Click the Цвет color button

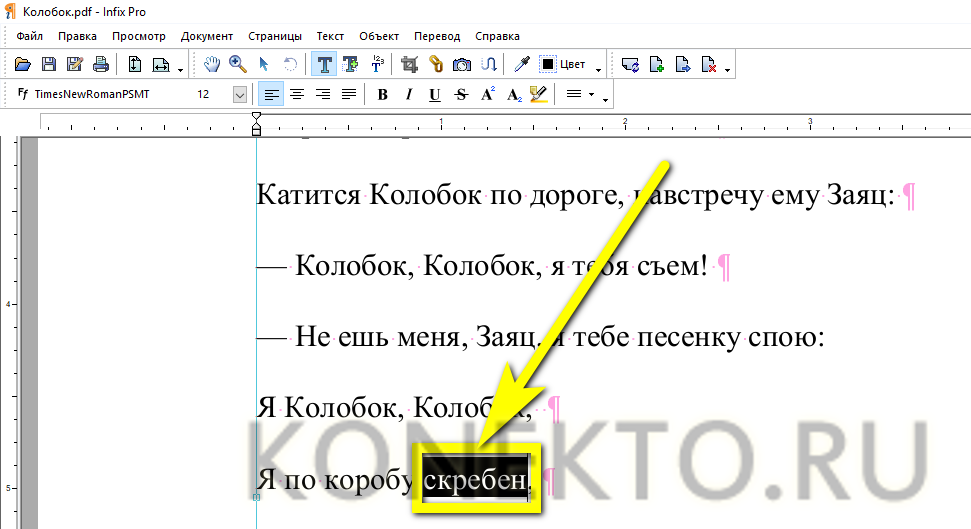pos(573,65)
